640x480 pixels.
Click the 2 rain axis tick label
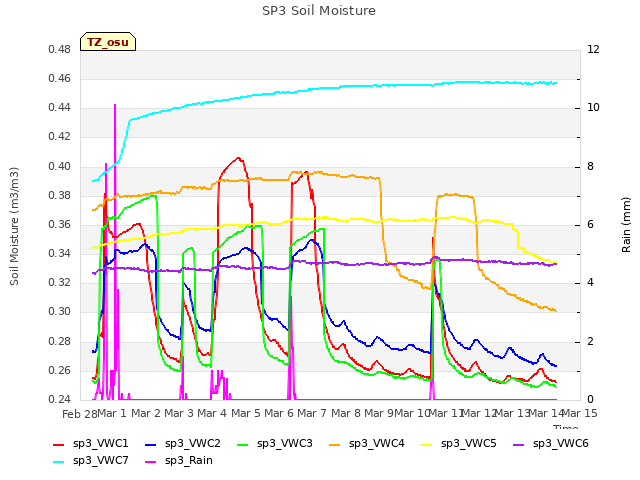(x=590, y=341)
